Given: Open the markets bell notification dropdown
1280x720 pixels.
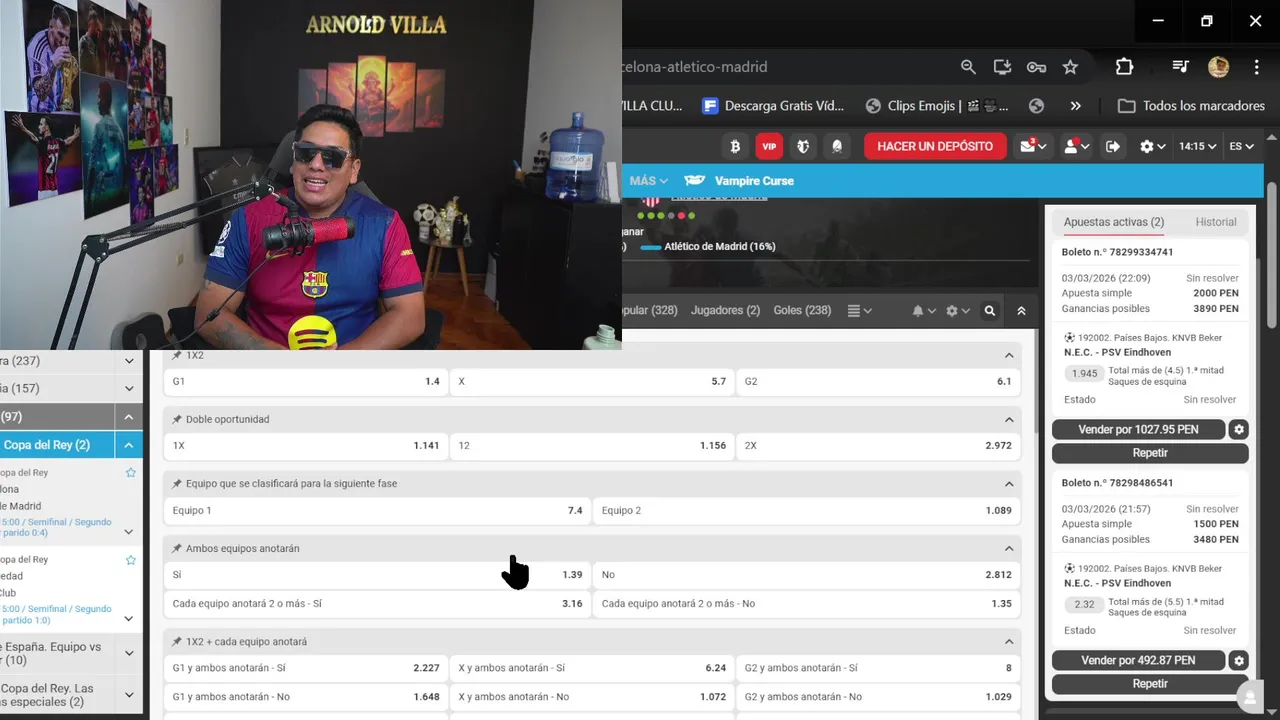Looking at the screenshot, I should click(x=923, y=311).
